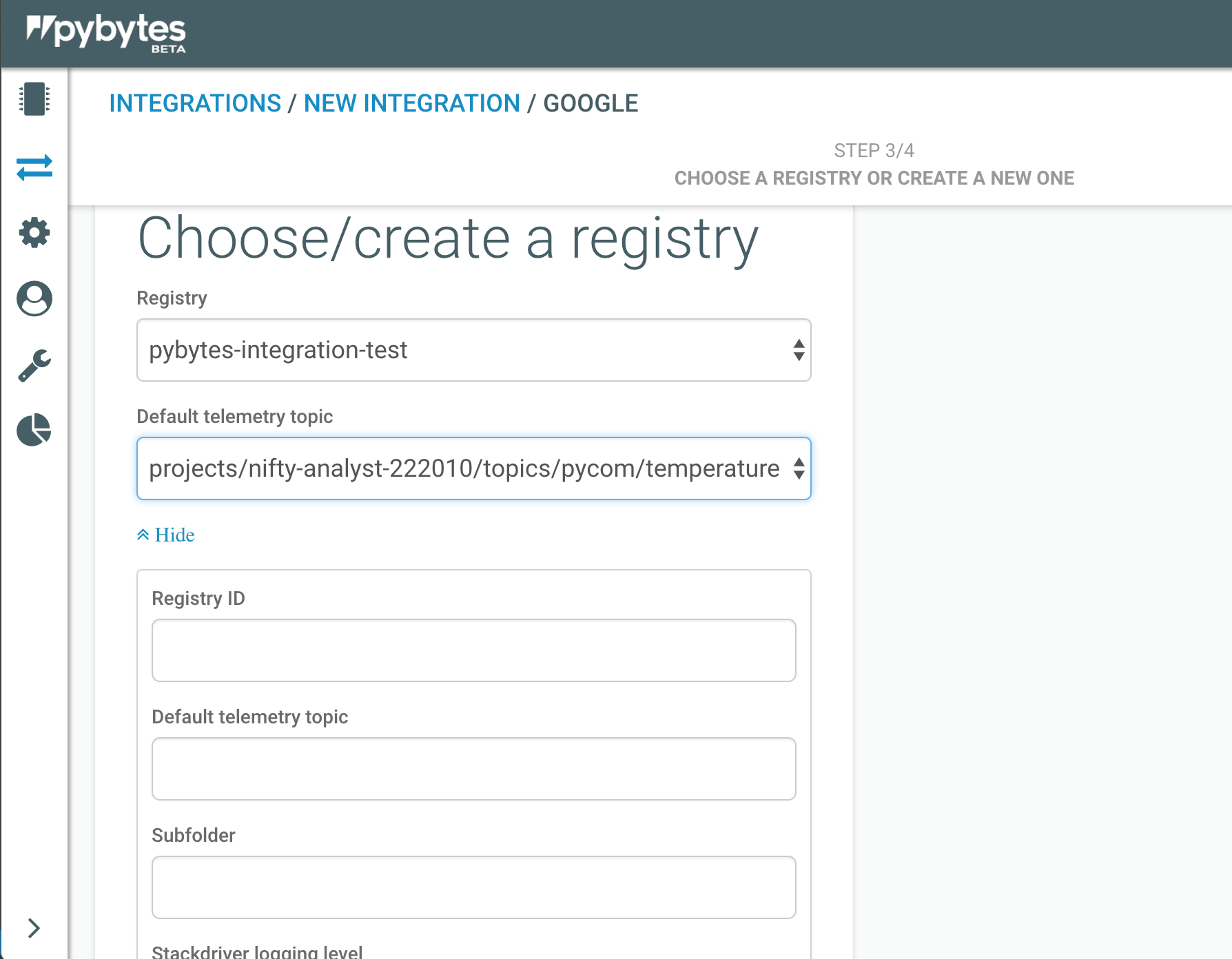The height and width of the screenshot is (959, 1232).
Task: Click the Choose/create a registry heading
Action: (446, 237)
